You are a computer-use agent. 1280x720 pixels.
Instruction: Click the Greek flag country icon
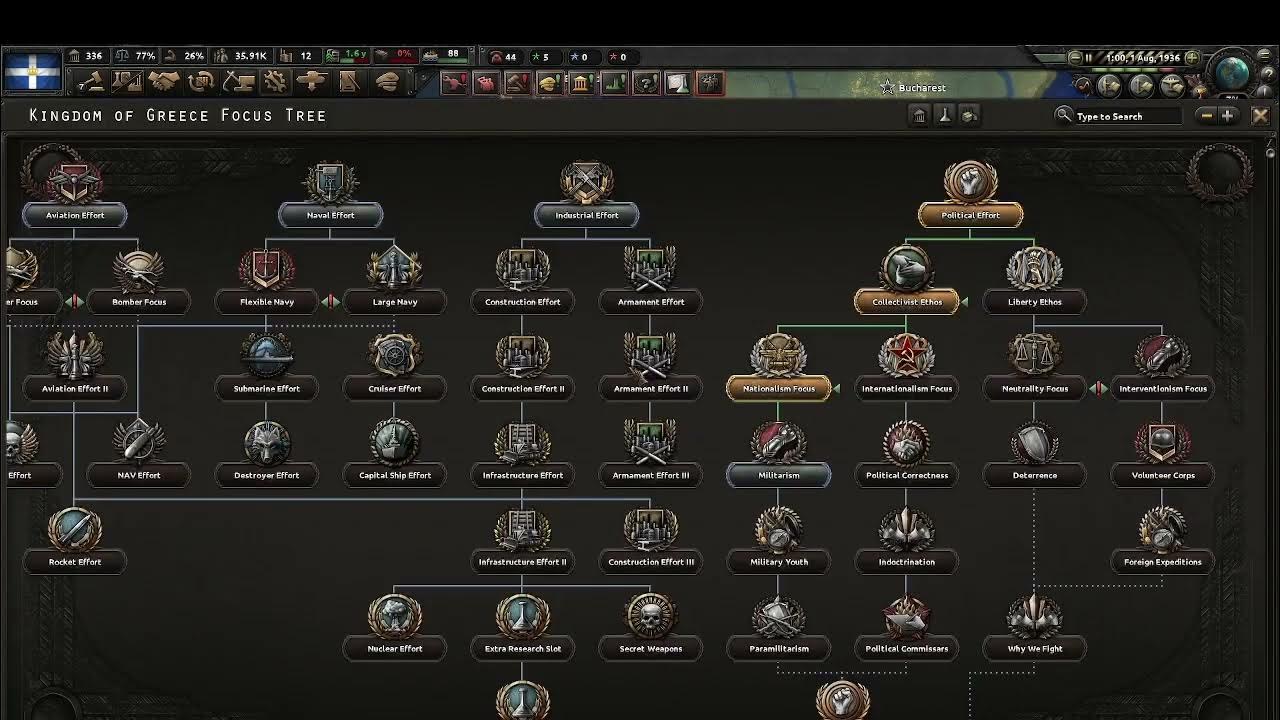click(34, 71)
